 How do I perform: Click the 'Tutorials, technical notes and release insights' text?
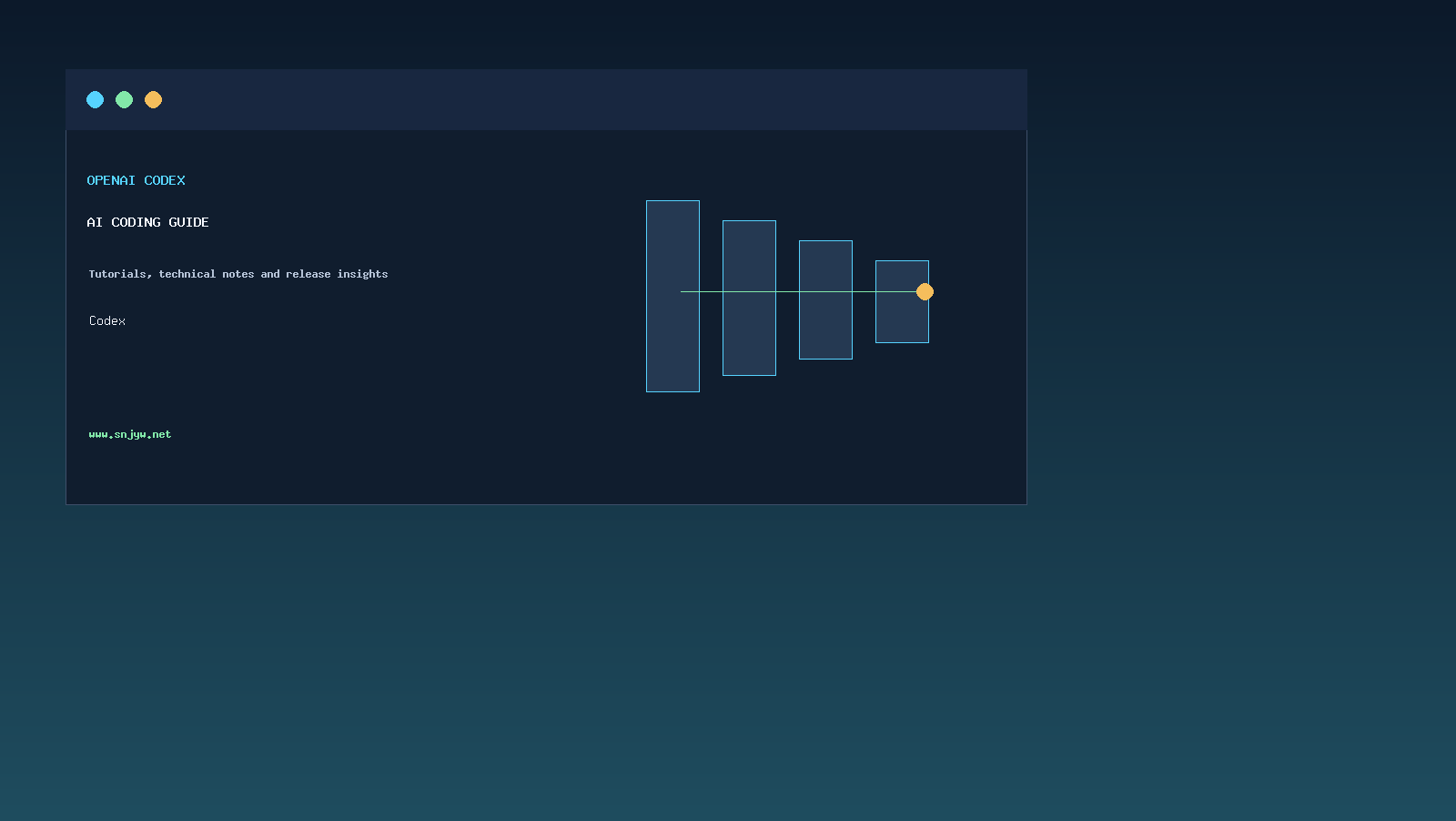(x=238, y=274)
